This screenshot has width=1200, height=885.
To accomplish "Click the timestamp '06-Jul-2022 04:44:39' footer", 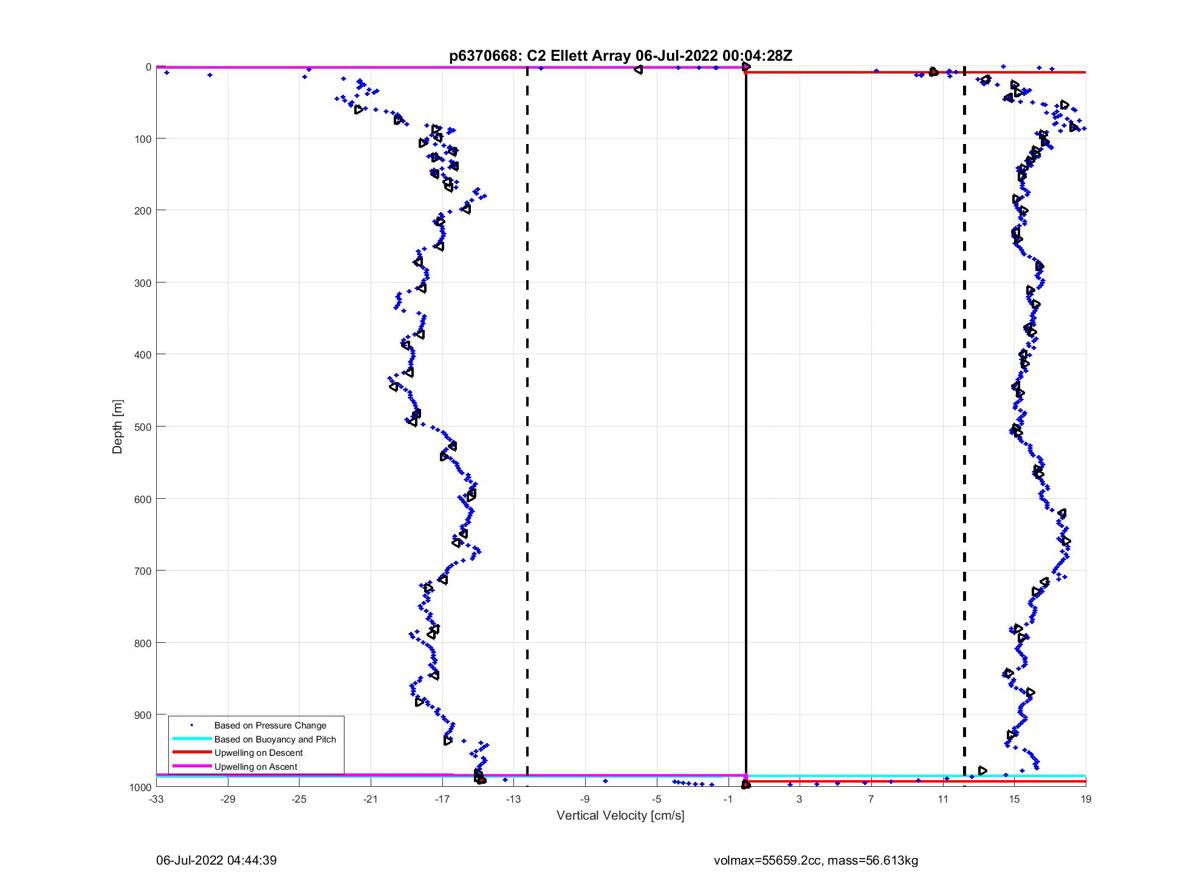I will [x=217, y=860].
